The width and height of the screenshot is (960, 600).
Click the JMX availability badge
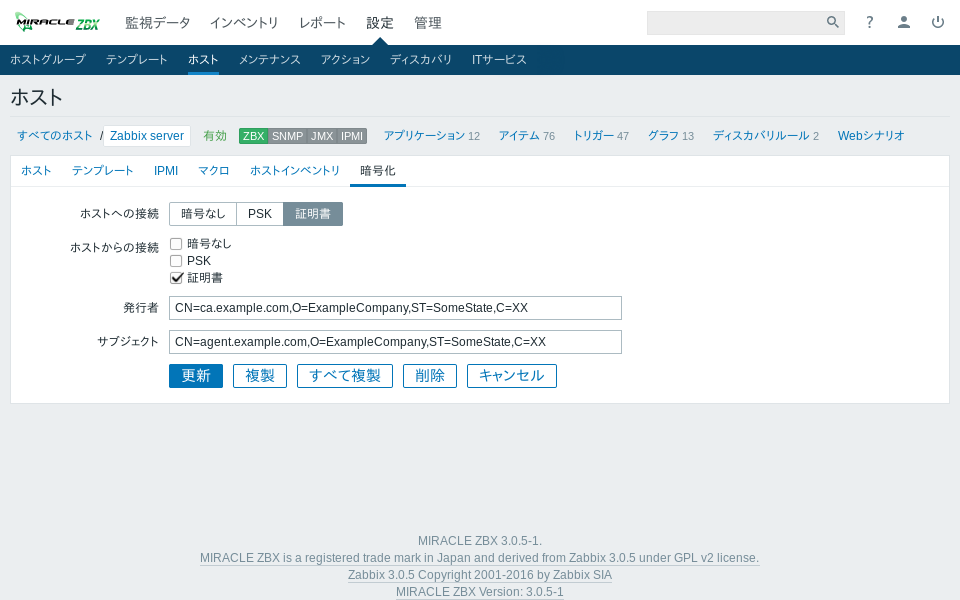click(322, 136)
